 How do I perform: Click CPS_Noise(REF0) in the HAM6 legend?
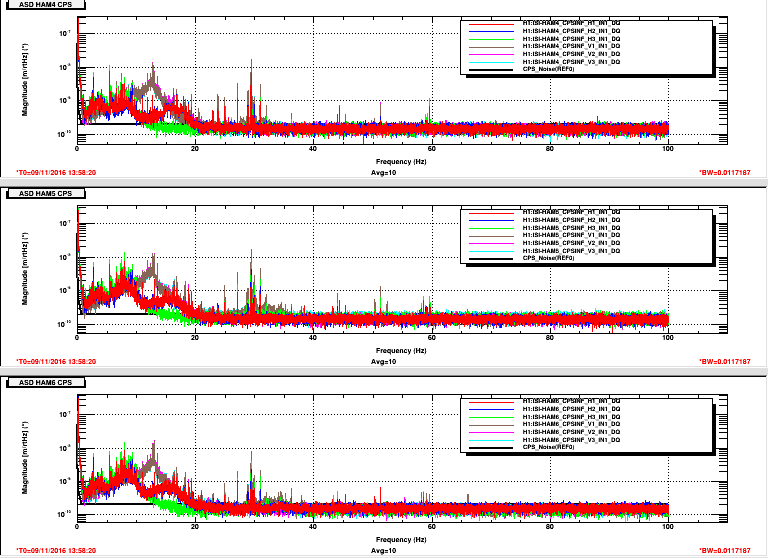[x=548, y=447]
